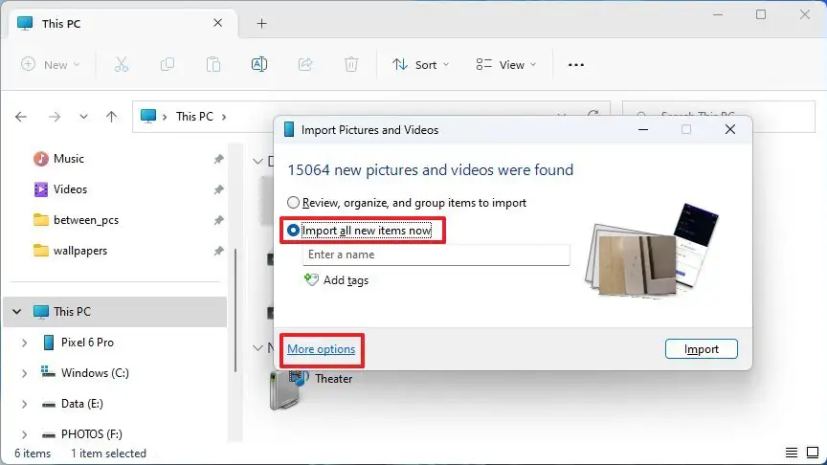Viewport: 827px width, 465px height.
Task: Close the This PC tab
Action: click(x=217, y=23)
